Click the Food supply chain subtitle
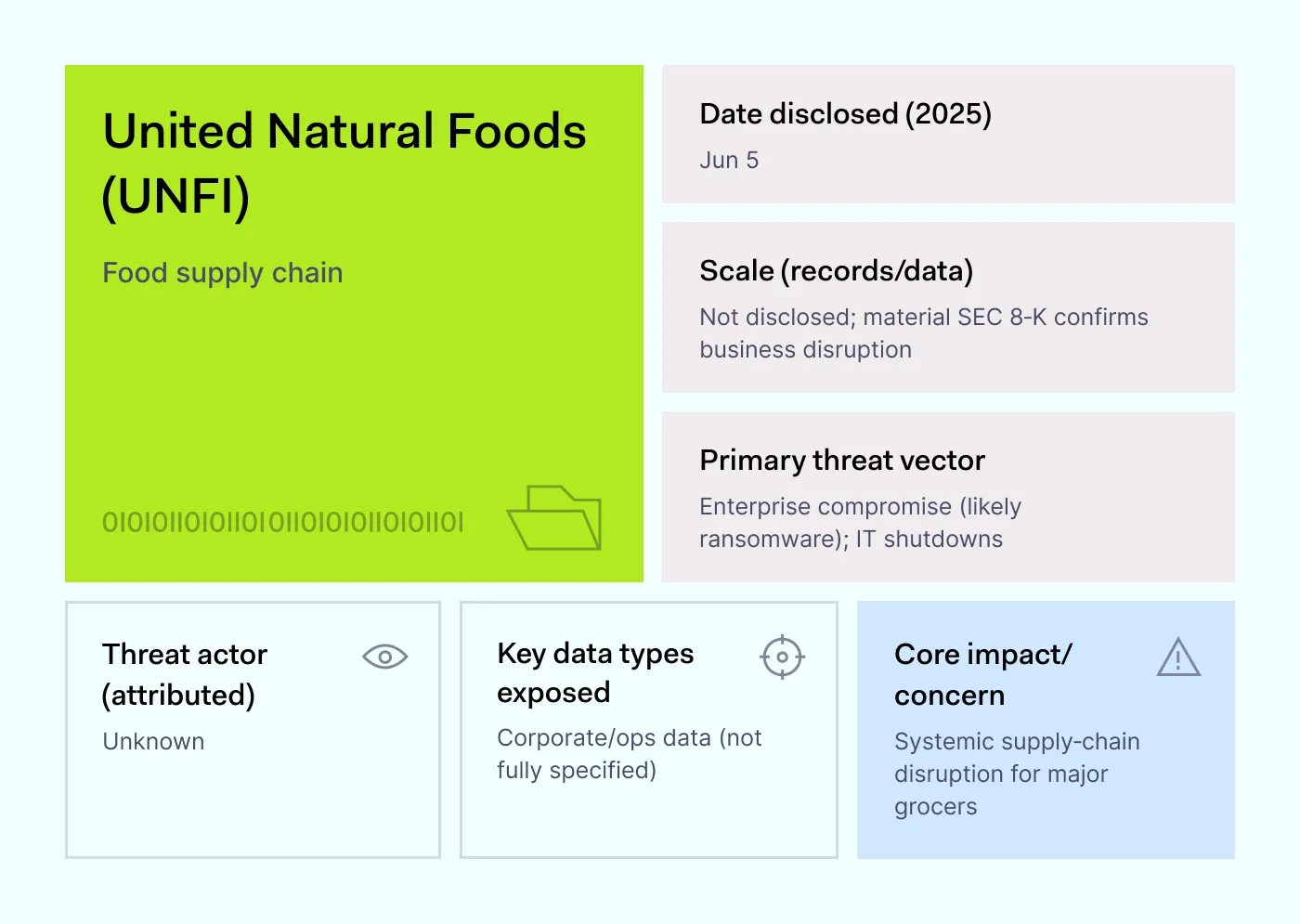1300x924 pixels. (x=223, y=273)
